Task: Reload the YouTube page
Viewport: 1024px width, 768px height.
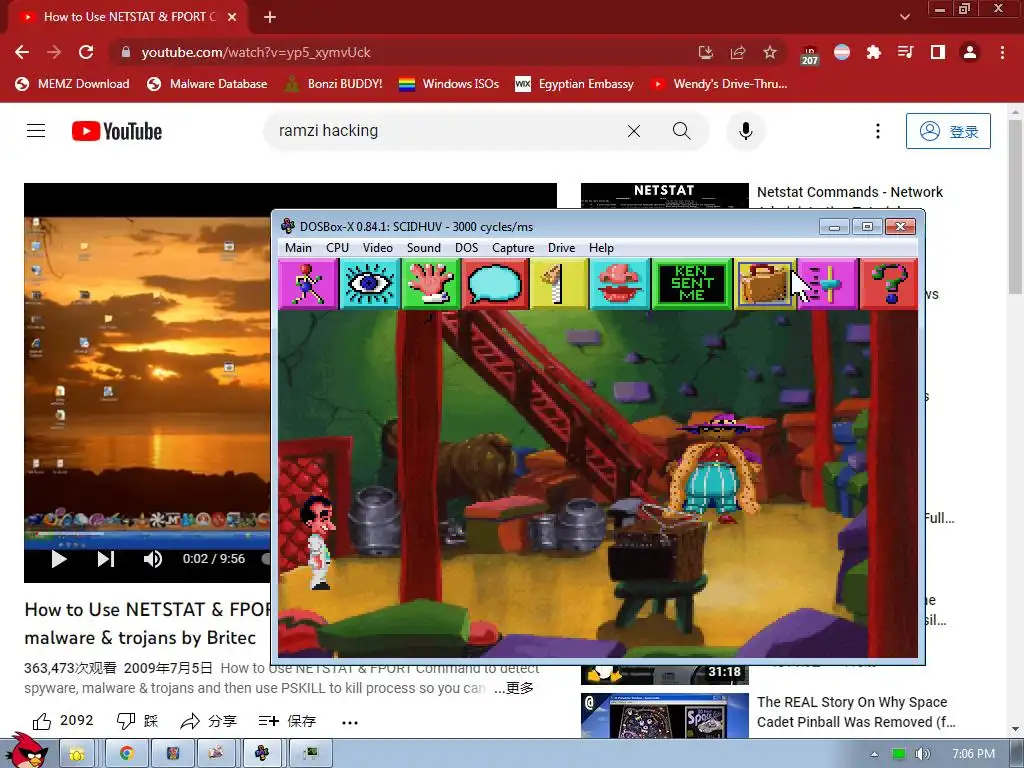Action: pos(86,52)
